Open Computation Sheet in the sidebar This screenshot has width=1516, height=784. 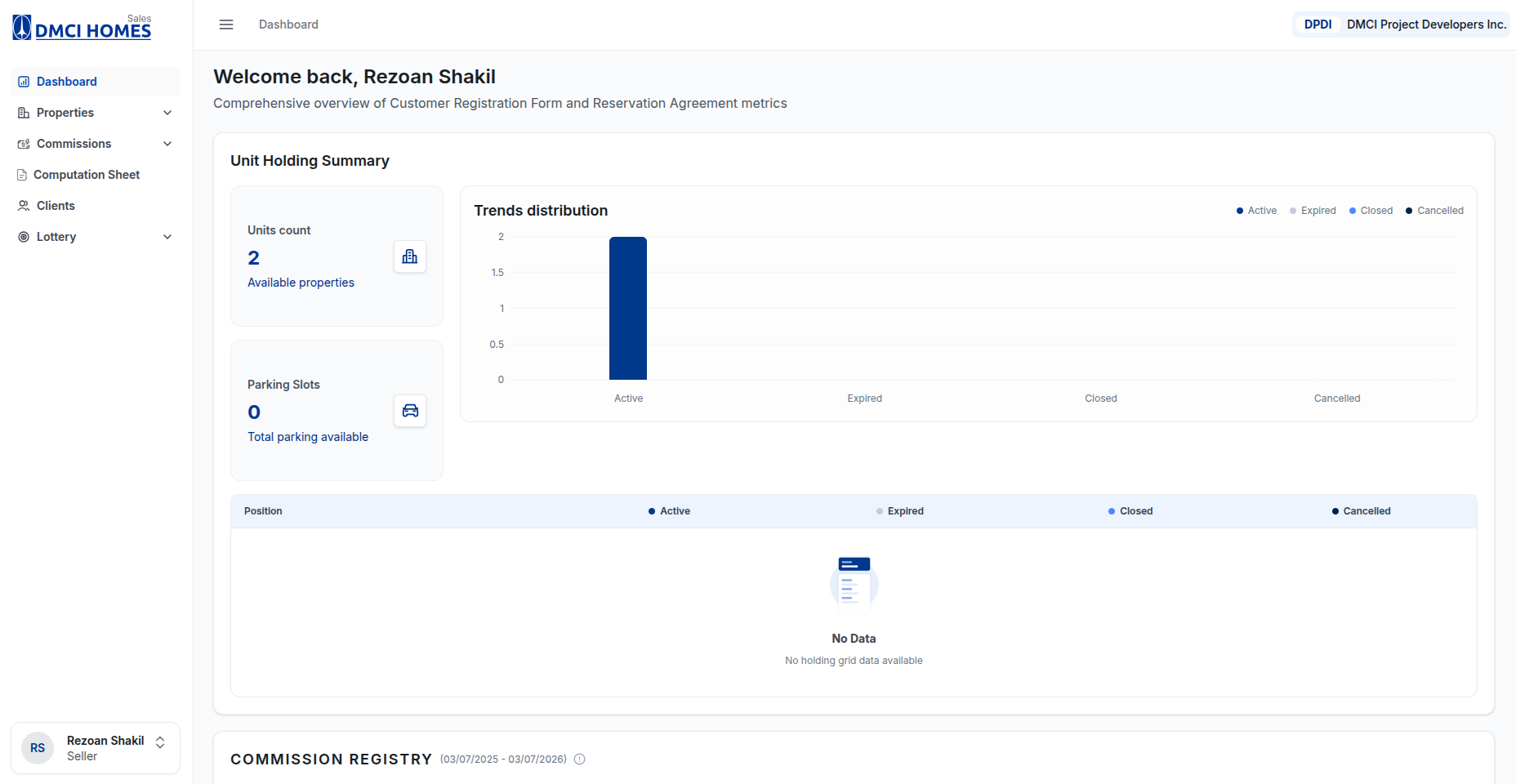pyautogui.click(x=96, y=175)
